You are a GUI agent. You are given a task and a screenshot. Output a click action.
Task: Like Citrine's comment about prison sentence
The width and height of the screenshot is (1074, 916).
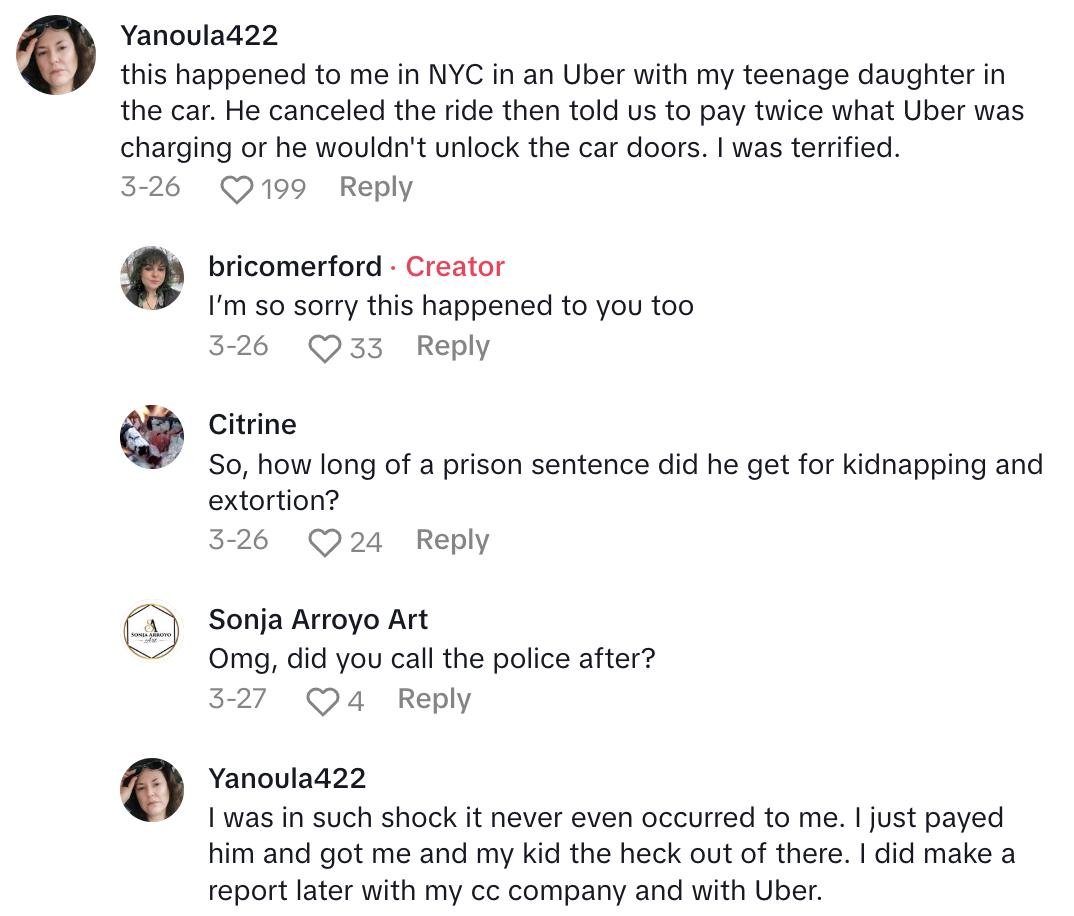pos(325,541)
